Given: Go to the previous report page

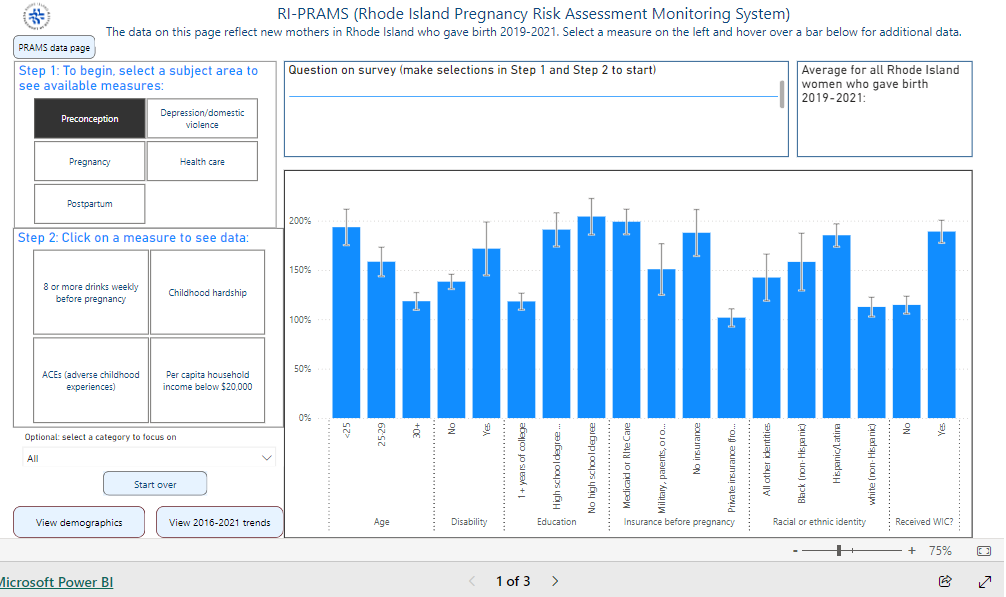Looking at the screenshot, I should tap(472, 582).
